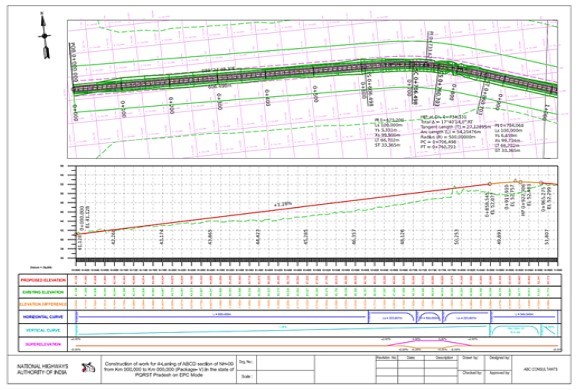The height and width of the screenshot is (390, 577).
Task: Click the NHAI logo in title block
Action: 88,367
